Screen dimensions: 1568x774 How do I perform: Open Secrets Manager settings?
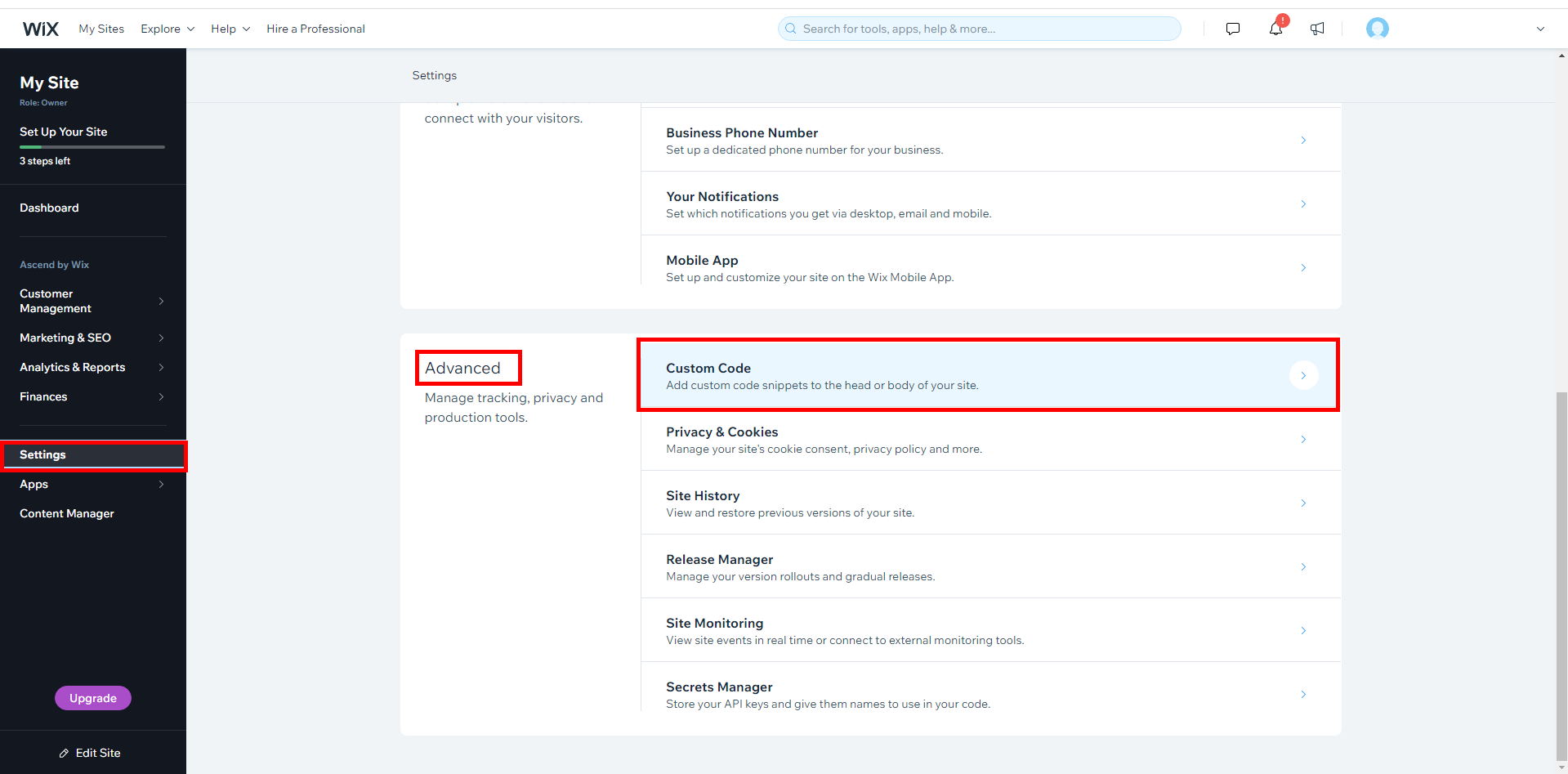tap(990, 694)
